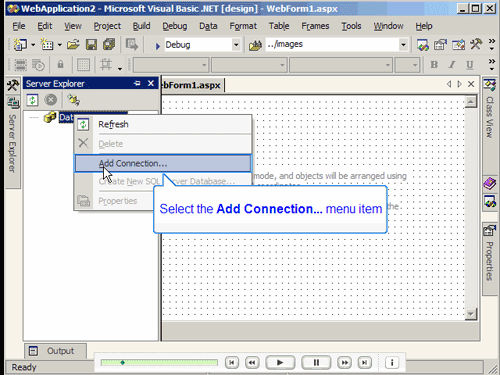
Task: Show more formatting toolbar options chevron
Action: tap(492, 65)
